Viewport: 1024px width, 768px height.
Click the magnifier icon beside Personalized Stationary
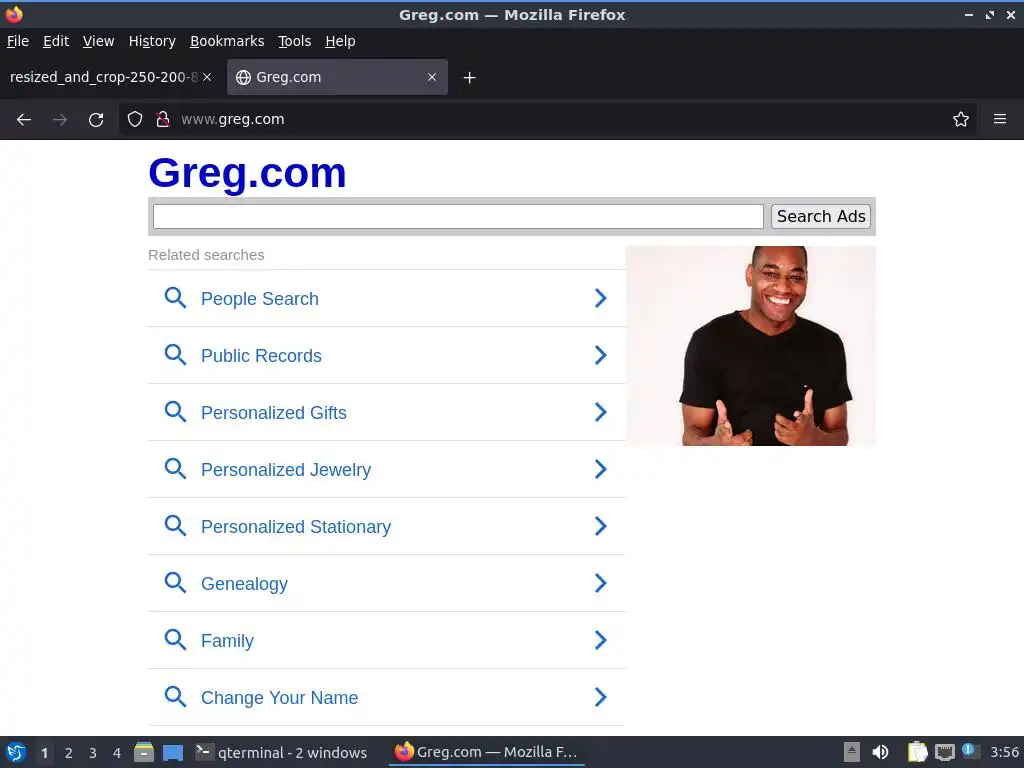(175, 526)
